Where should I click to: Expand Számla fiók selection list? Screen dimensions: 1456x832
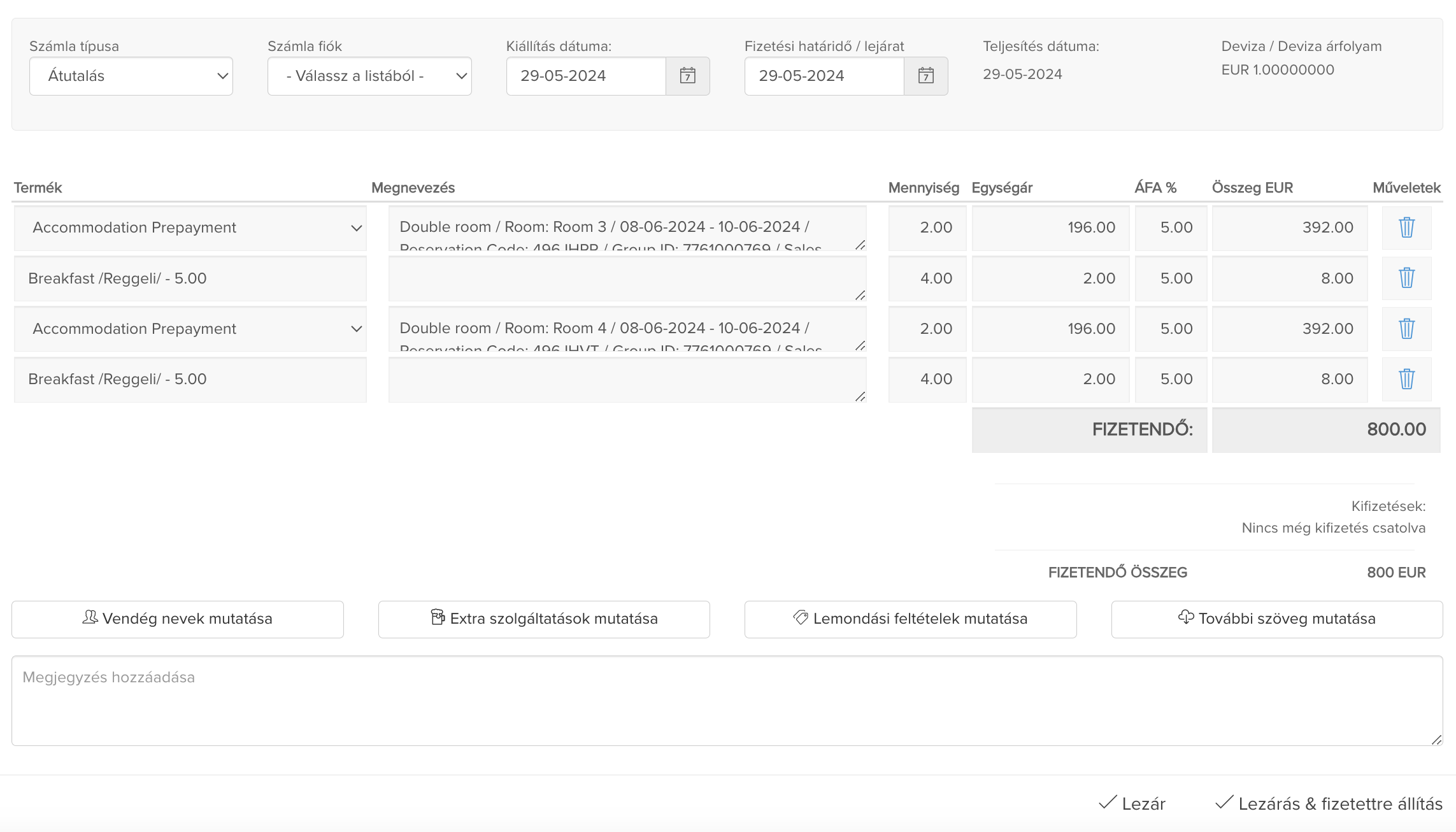tap(369, 76)
